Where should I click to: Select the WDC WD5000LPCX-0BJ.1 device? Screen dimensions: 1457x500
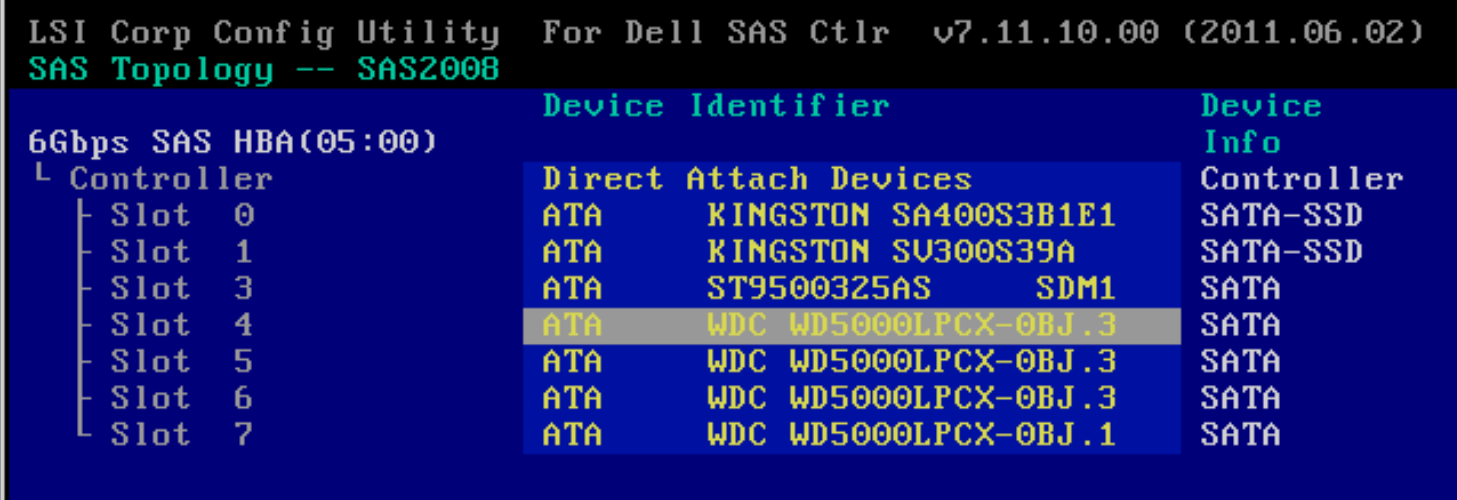852,434
